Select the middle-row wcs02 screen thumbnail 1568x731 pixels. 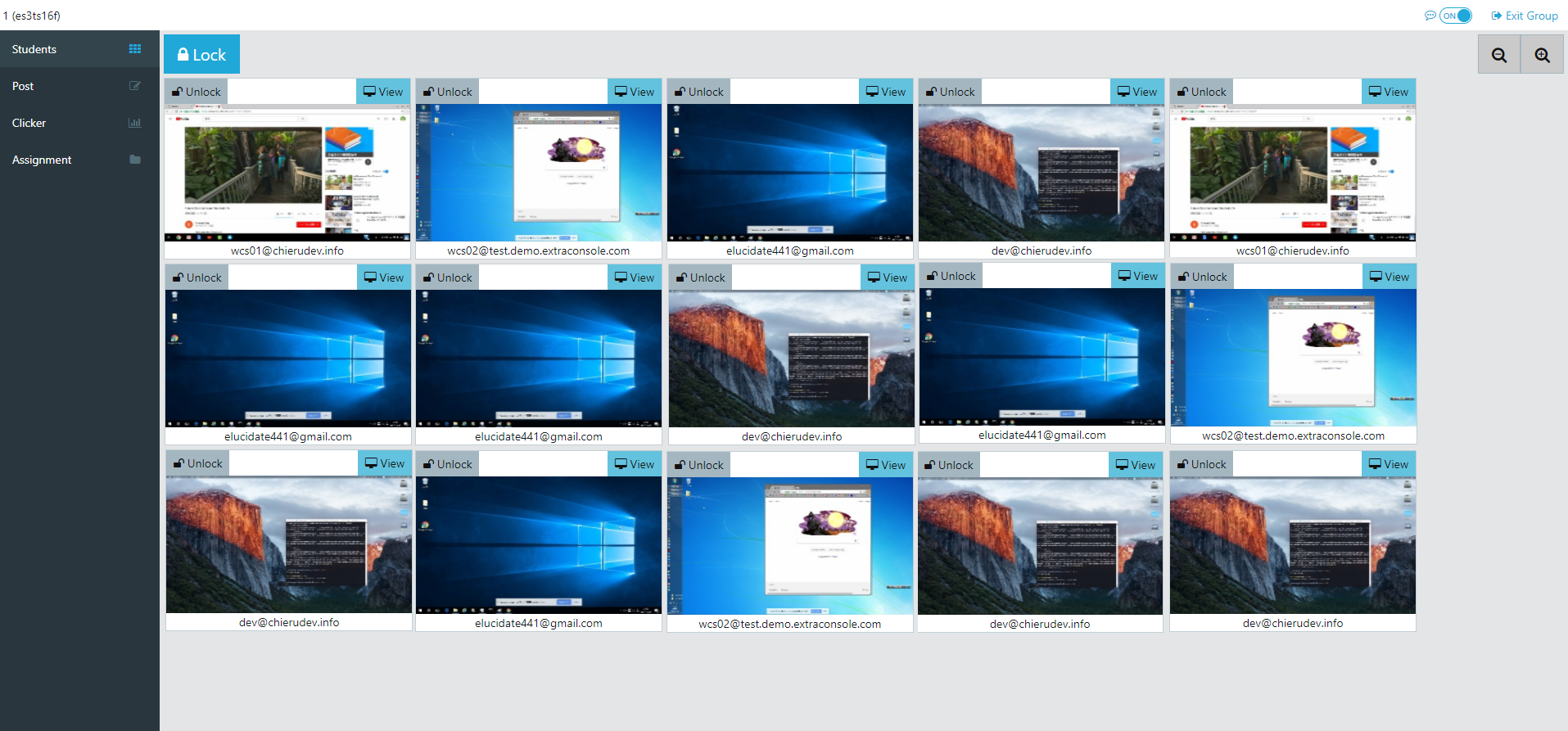click(x=1293, y=358)
